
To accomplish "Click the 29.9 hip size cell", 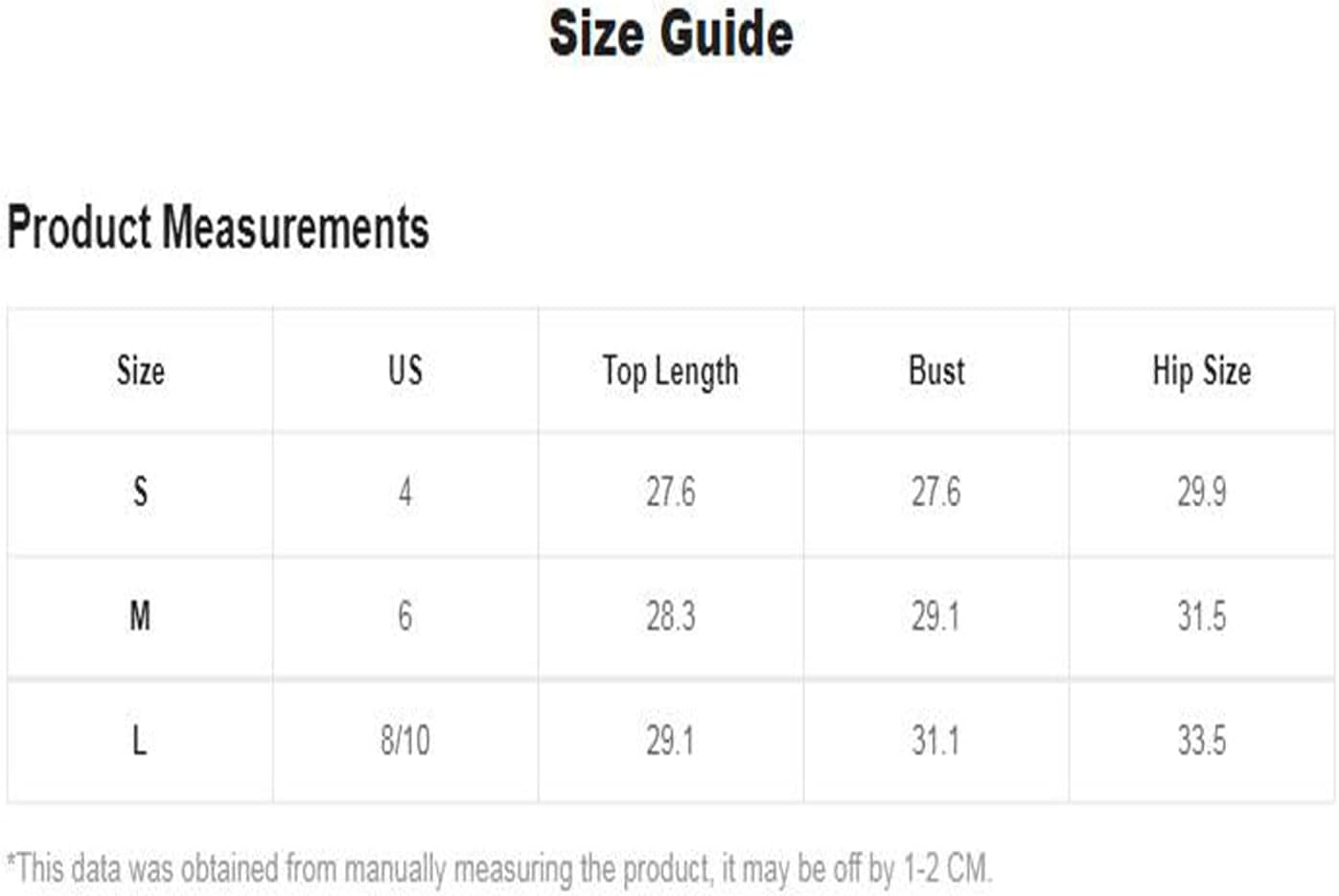I will coord(1202,493).
